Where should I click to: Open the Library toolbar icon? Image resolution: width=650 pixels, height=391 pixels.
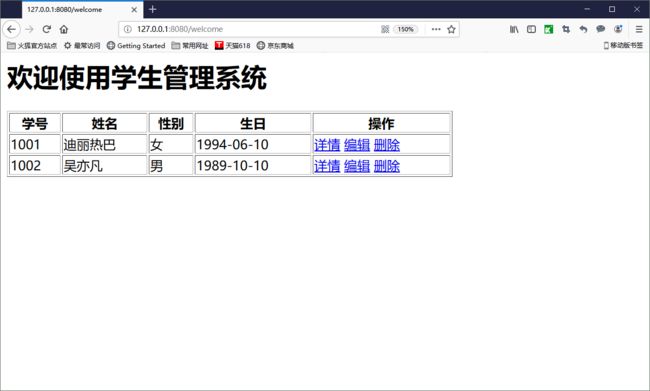click(x=514, y=29)
